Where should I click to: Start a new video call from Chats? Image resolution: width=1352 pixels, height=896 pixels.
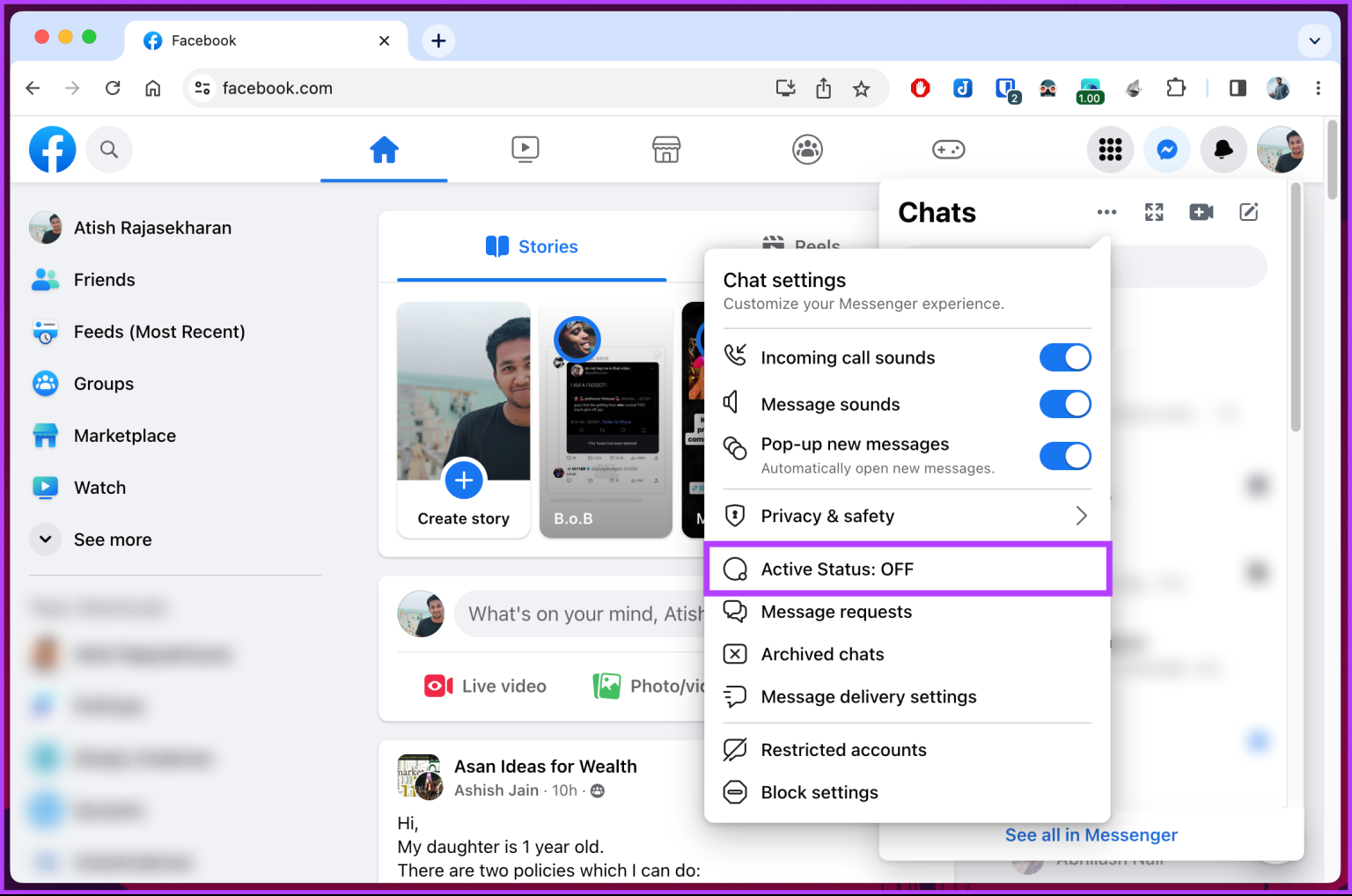point(1201,211)
